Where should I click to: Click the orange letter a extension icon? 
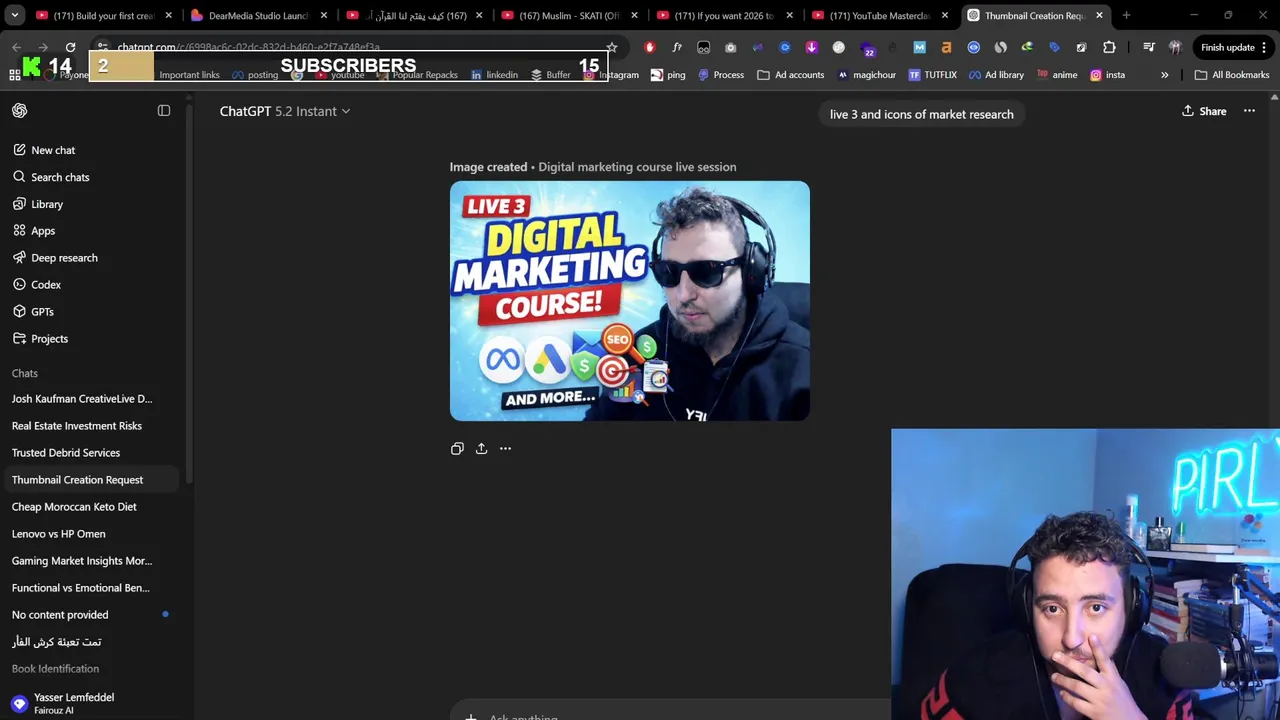pos(946,47)
